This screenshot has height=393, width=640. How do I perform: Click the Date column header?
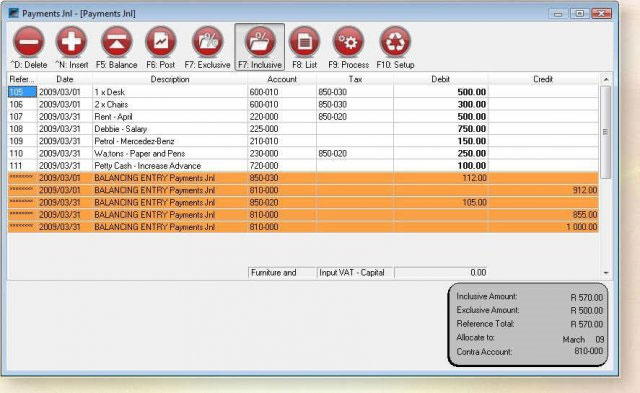(x=64, y=79)
